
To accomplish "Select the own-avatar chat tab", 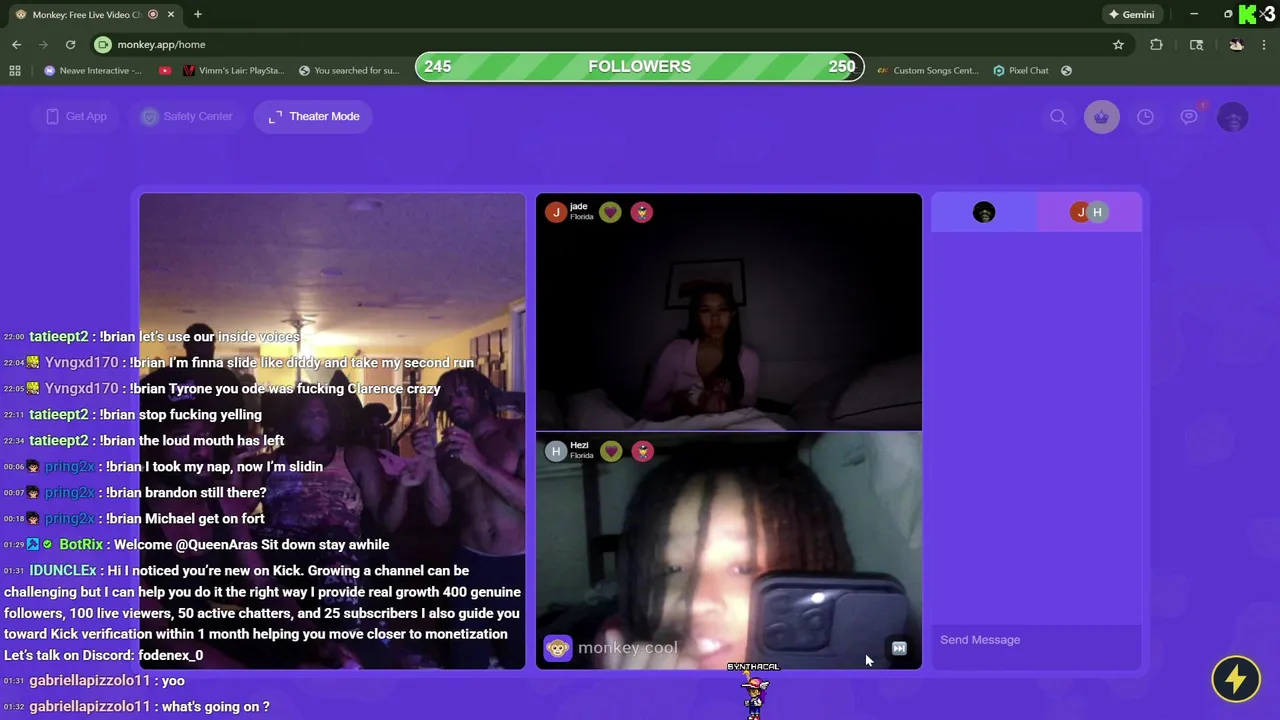I will pos(984,212).
